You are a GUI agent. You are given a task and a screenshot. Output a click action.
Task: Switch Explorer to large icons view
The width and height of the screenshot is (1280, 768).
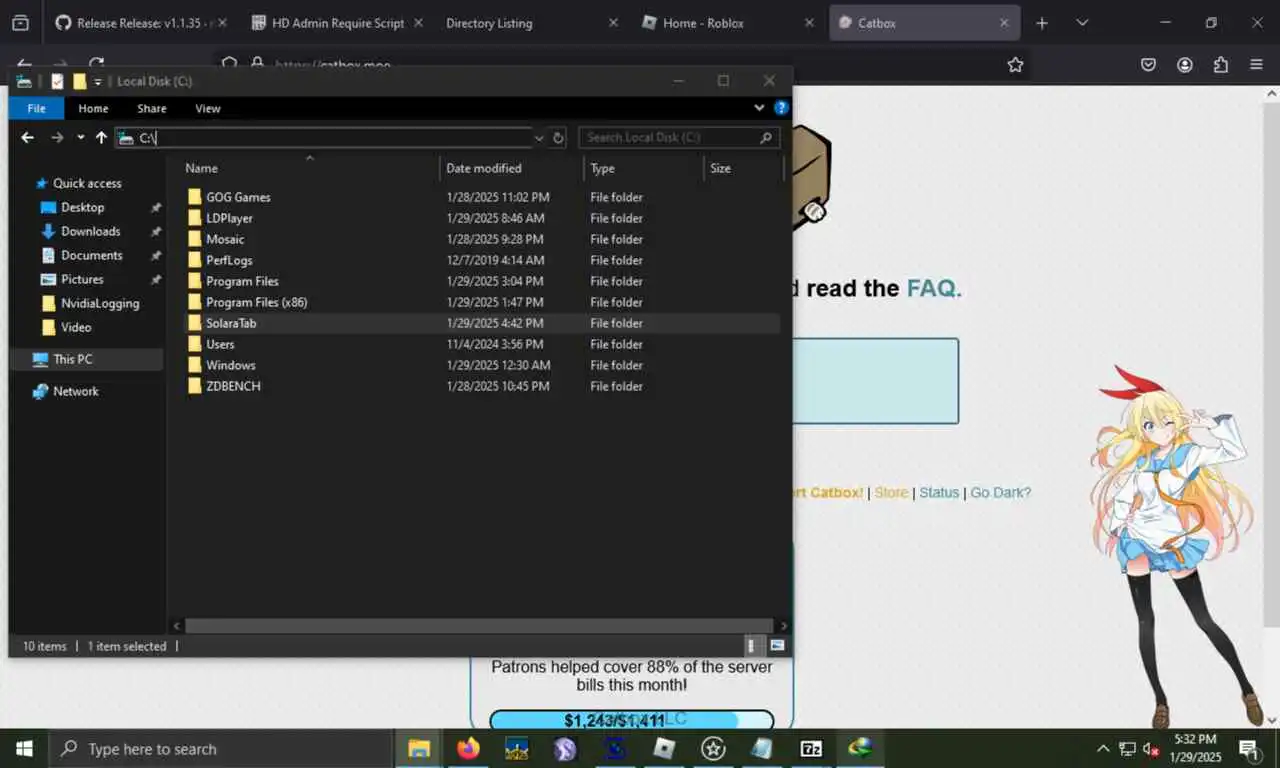click(x=777, y=646)
